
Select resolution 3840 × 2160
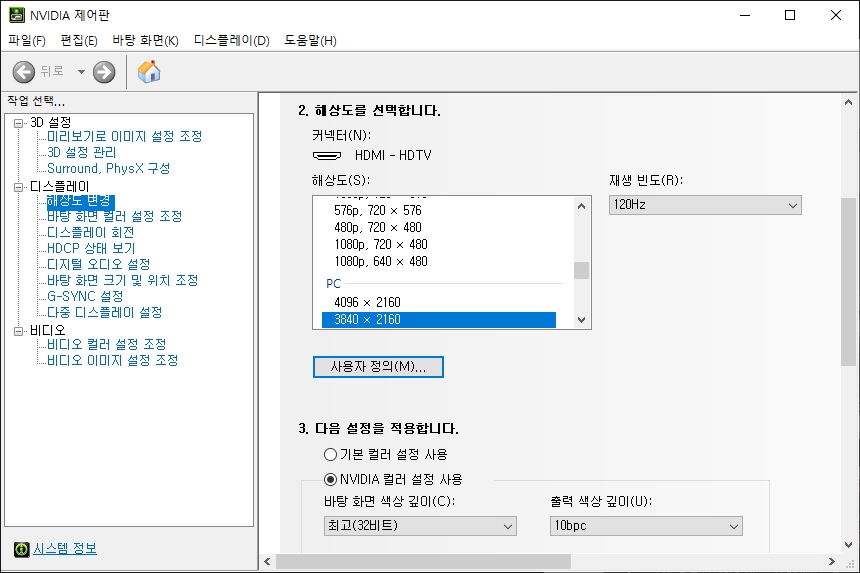point(439,320)
